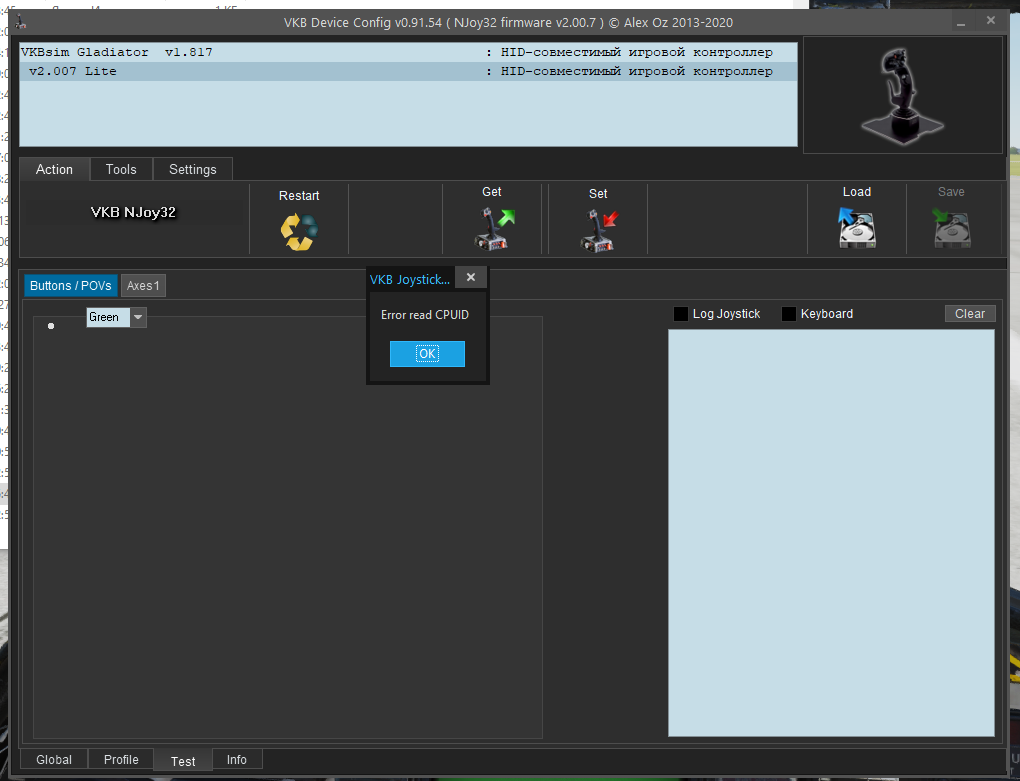This screenshot has width=1020, height=781.
Task: Click inside the joystick log output area
Action: (x=831, y=533)
